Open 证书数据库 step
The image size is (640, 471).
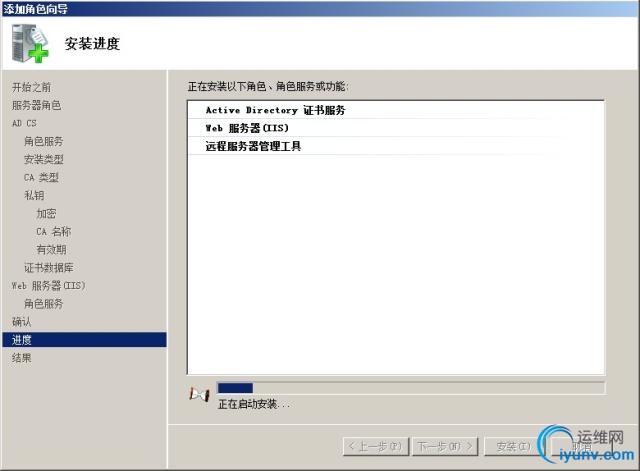pos(49,268)
